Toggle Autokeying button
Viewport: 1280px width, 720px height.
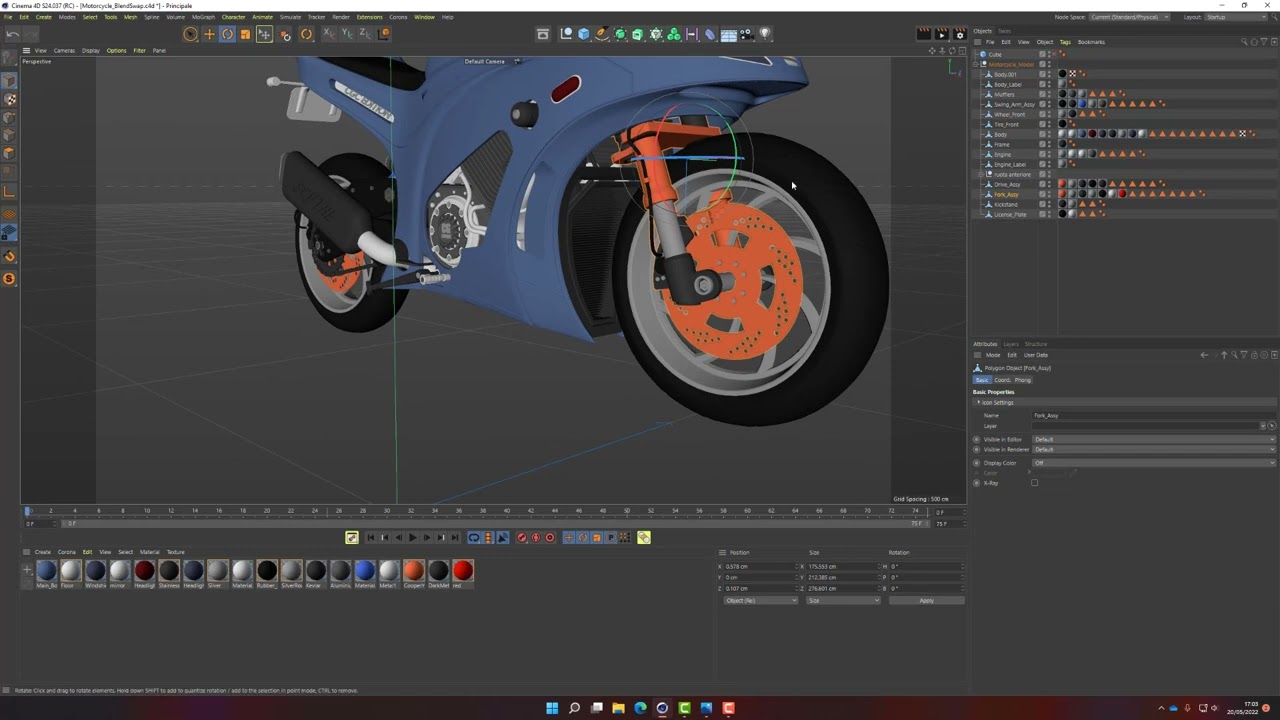[x=536, y=538]
